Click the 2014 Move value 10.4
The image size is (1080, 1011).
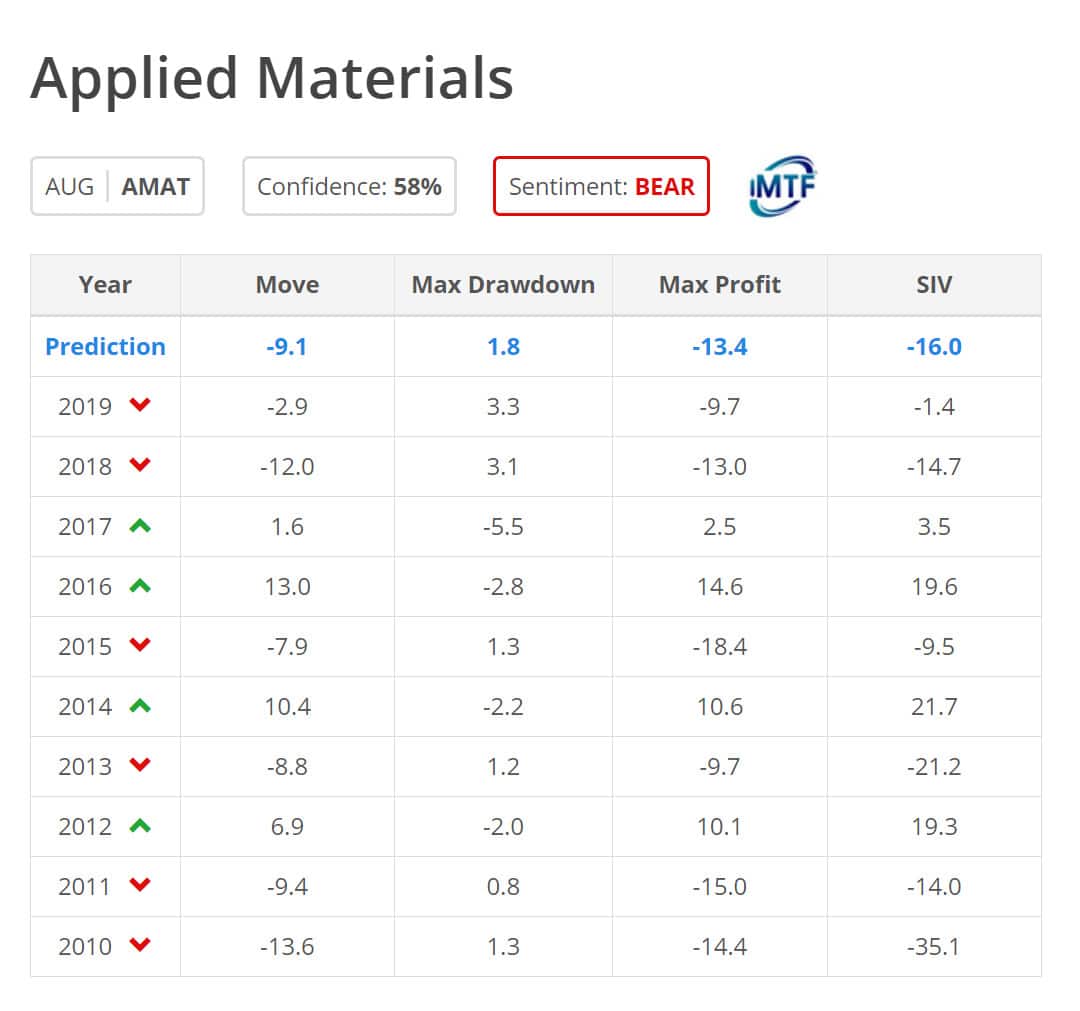pyautogui.click(x=287, y=707)
